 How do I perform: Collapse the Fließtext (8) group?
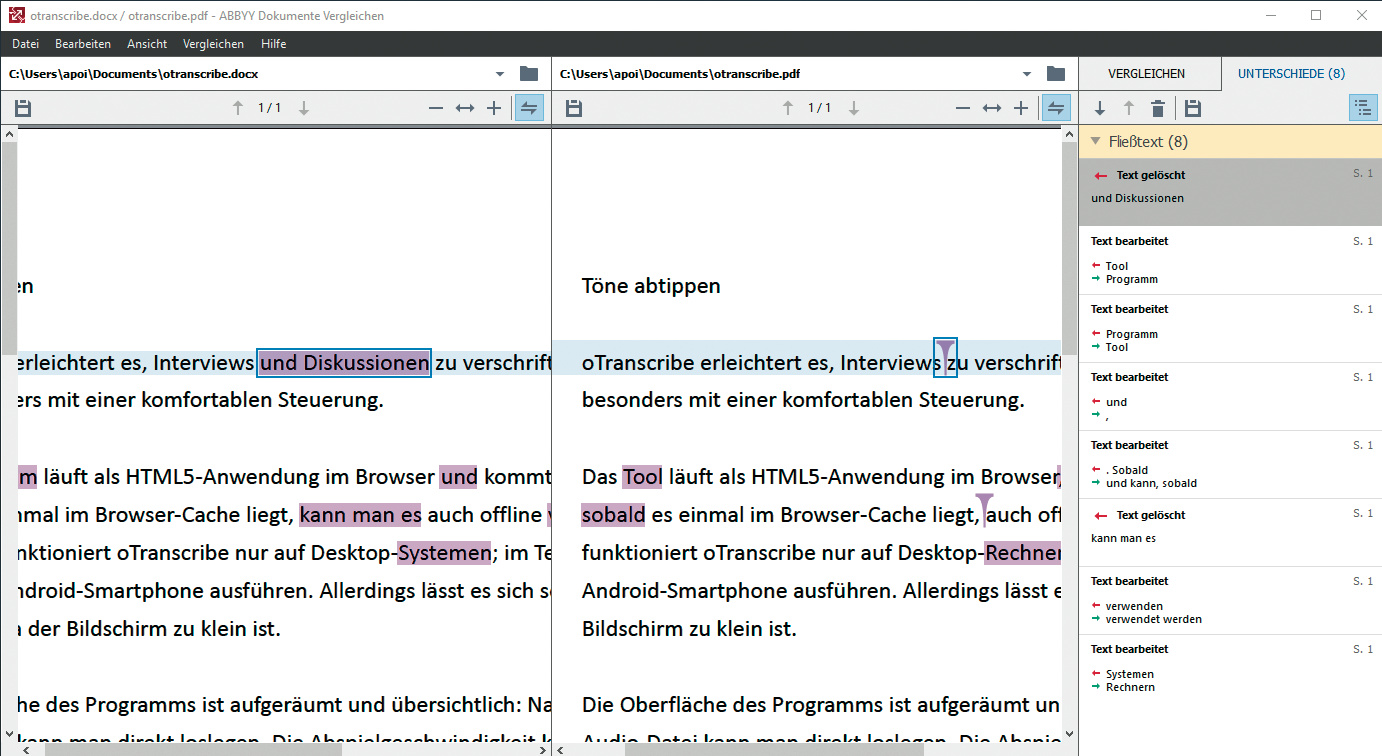[x=1097, y=142]
